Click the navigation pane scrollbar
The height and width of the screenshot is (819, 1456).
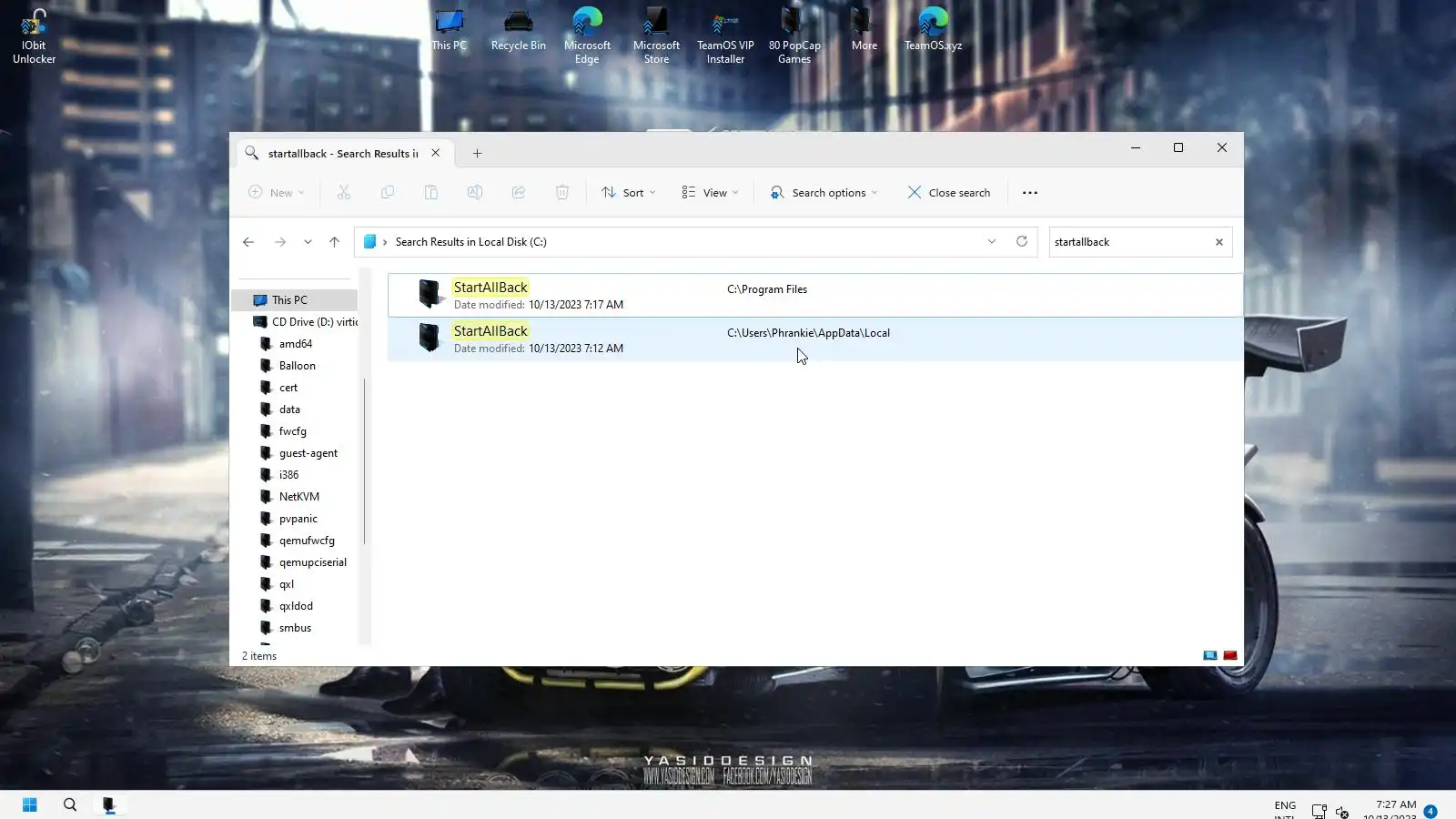[x=365, y=461]
